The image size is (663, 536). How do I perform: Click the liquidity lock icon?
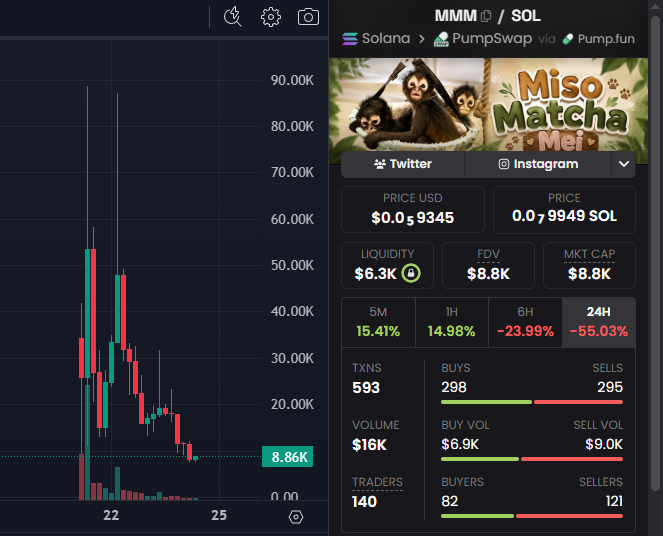411,273
